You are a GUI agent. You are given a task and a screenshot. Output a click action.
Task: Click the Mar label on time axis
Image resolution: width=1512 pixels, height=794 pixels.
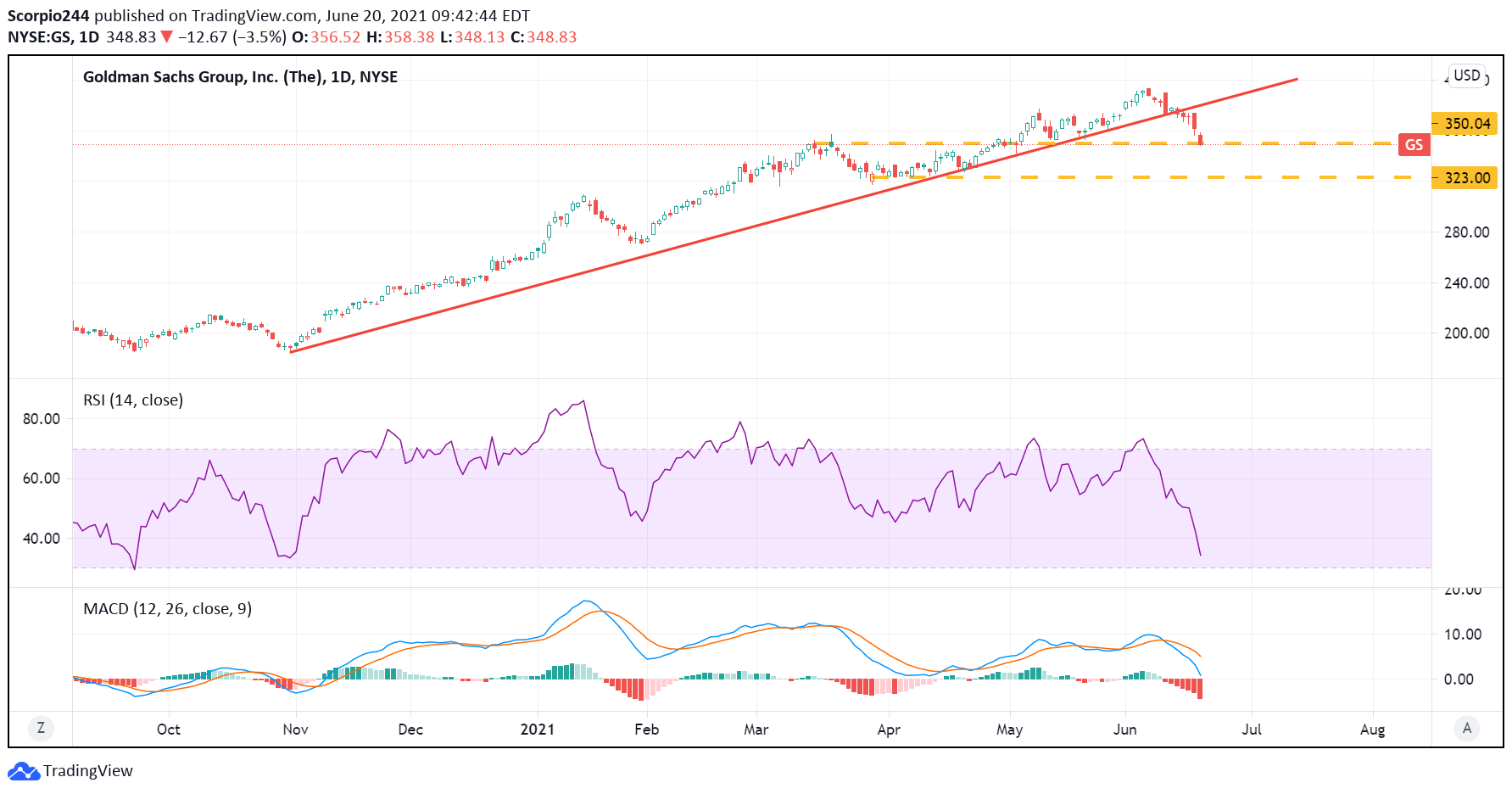[x=756, y=730]
